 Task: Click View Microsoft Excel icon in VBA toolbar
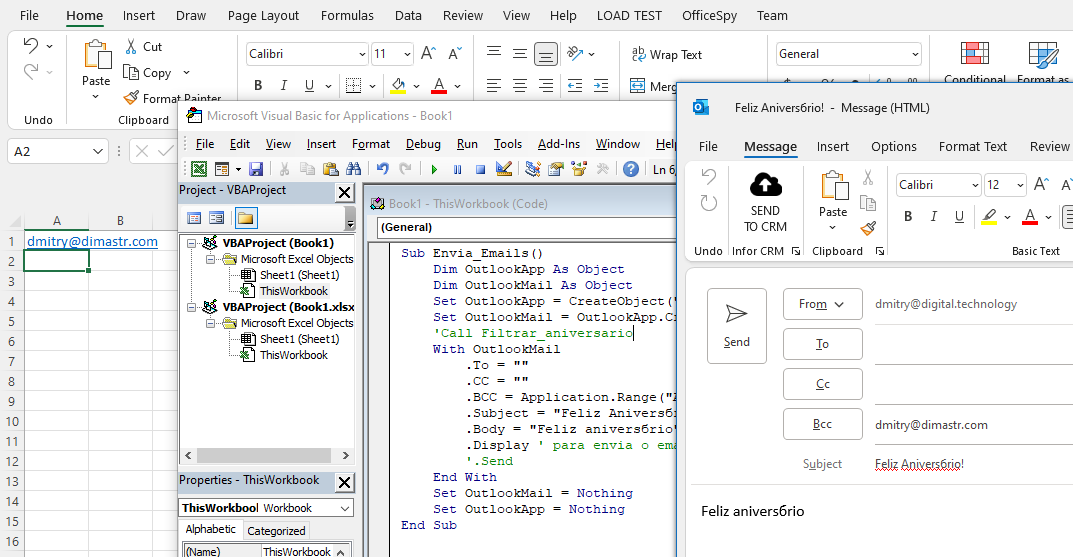198,169
